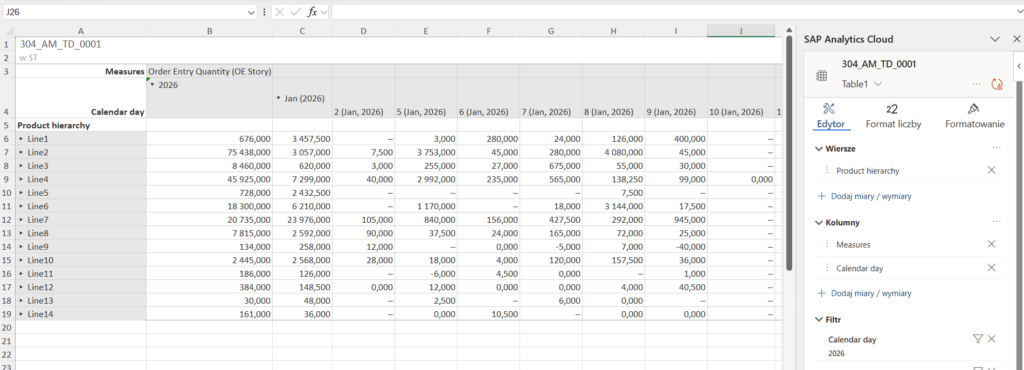Click the refresh icon beside Table1

pos(997,84)
